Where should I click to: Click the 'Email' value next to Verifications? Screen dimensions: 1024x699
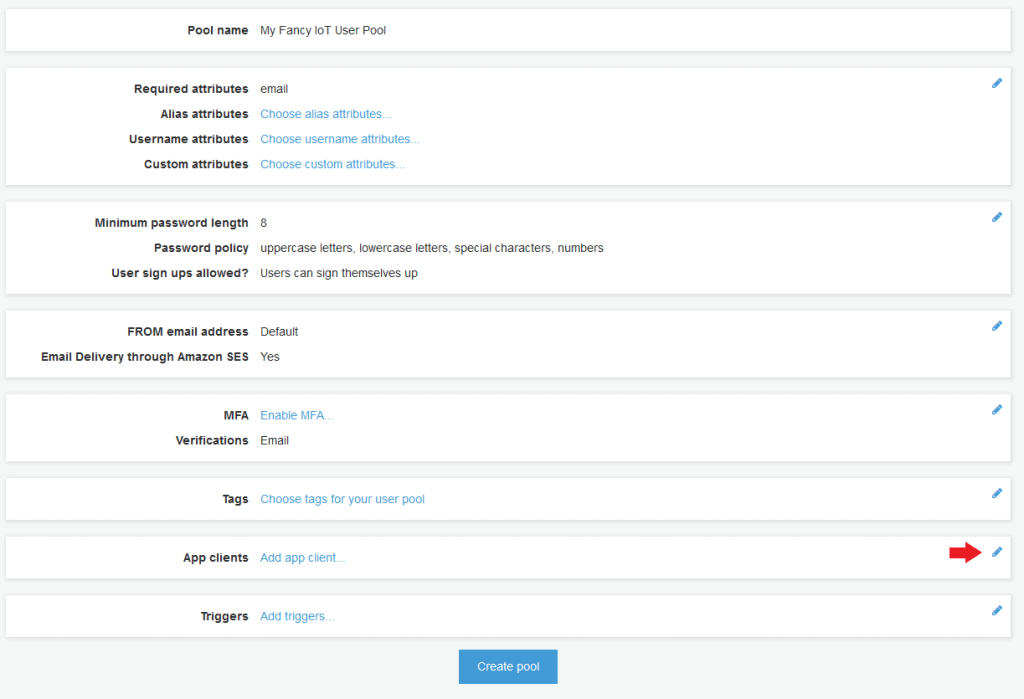274,440
